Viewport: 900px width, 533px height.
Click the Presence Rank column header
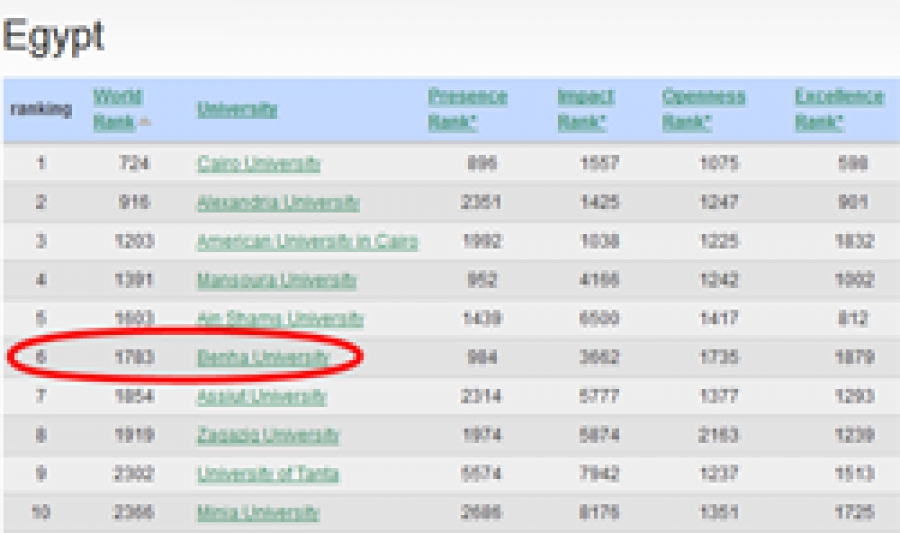467,109
